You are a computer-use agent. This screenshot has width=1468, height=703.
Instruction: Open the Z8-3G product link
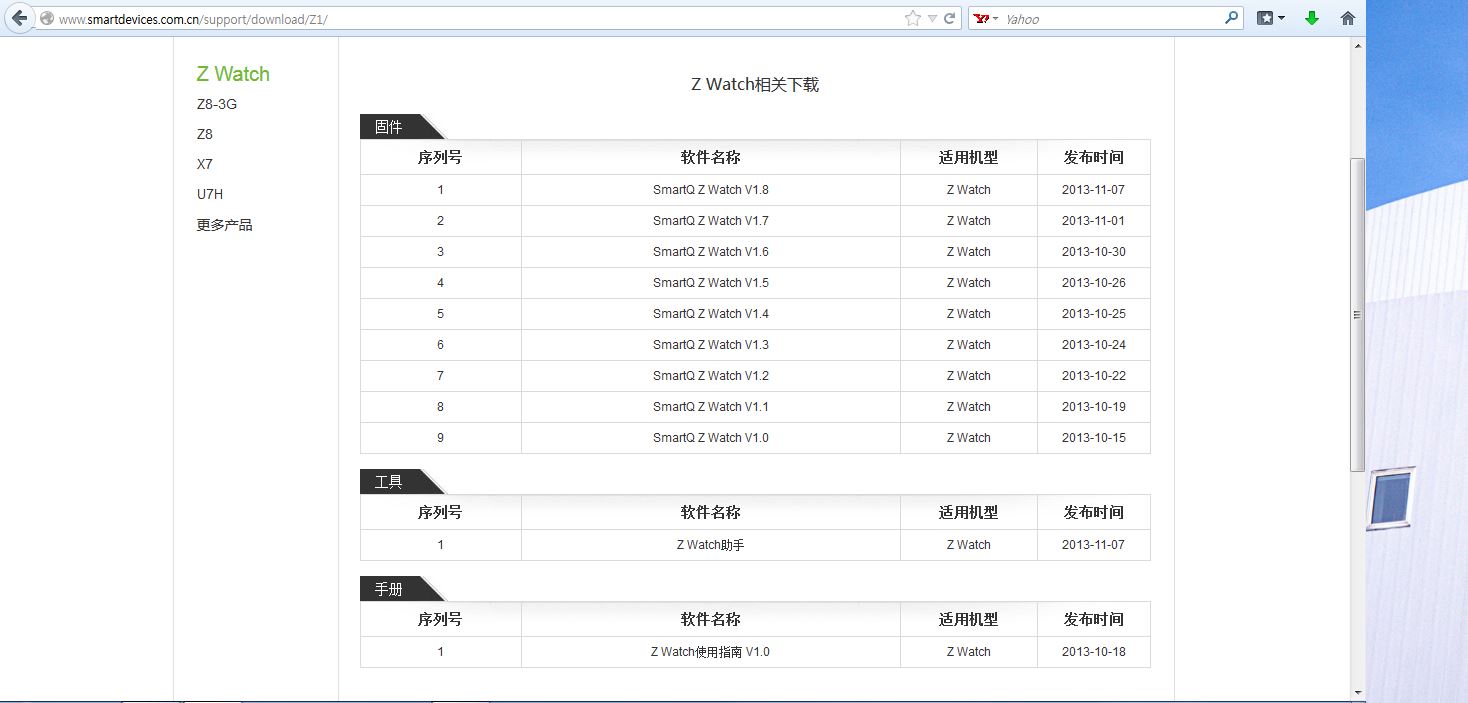[x=217, y=104]
